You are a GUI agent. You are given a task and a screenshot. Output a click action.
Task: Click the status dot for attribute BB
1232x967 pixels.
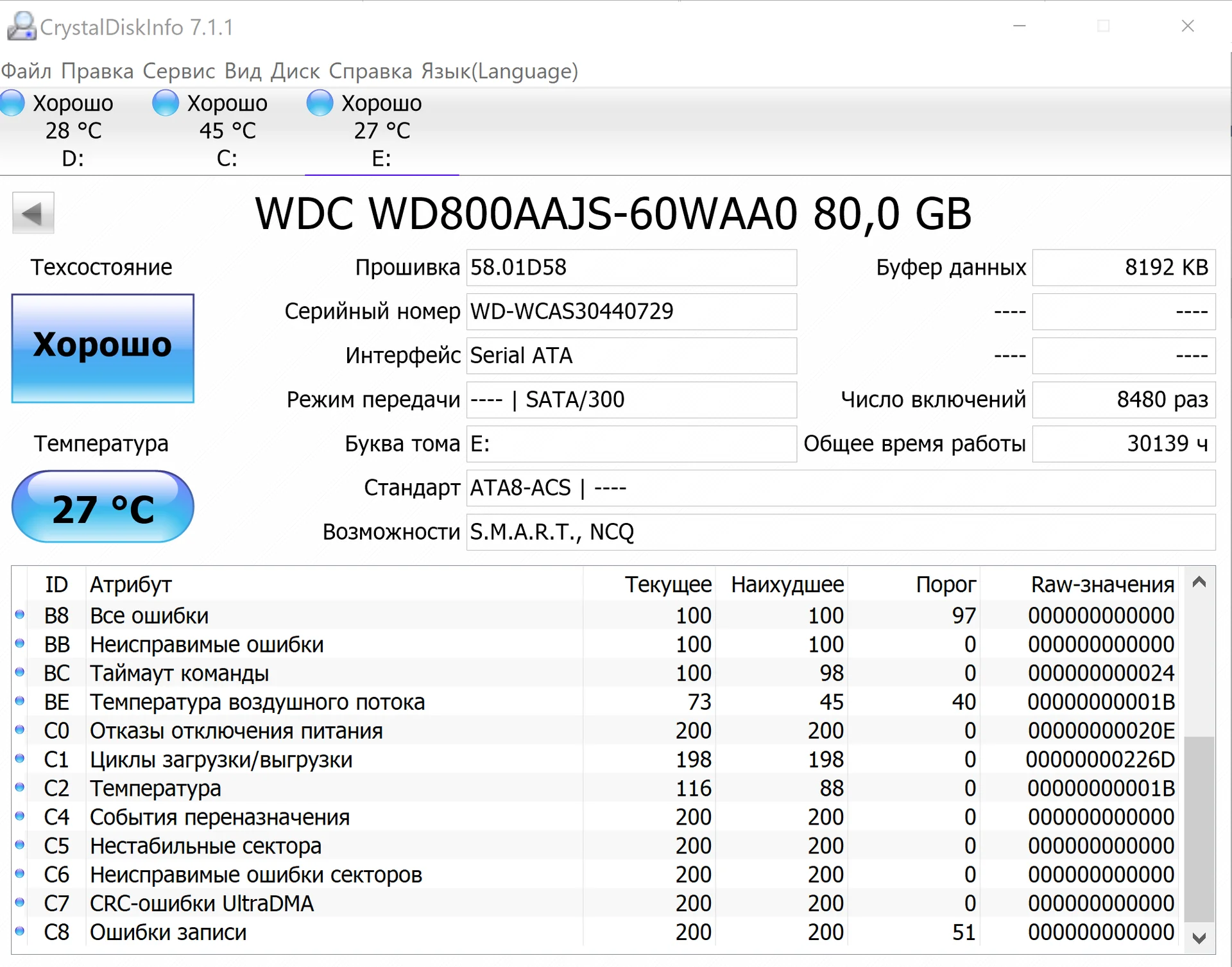(x=20, y=644)
